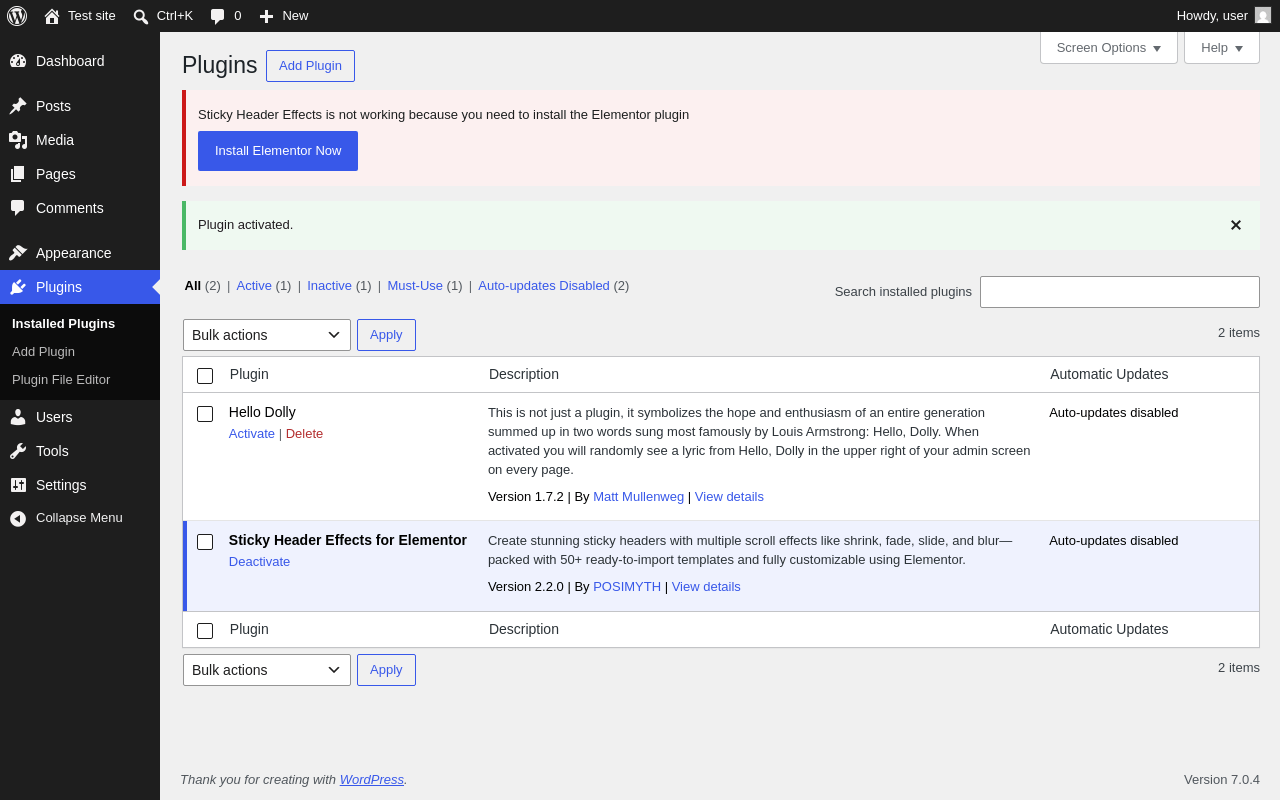The image size is (1280, 800).
Task: Filter plugins by Auto-updates Disabled
Action: (x=544, y=286)
